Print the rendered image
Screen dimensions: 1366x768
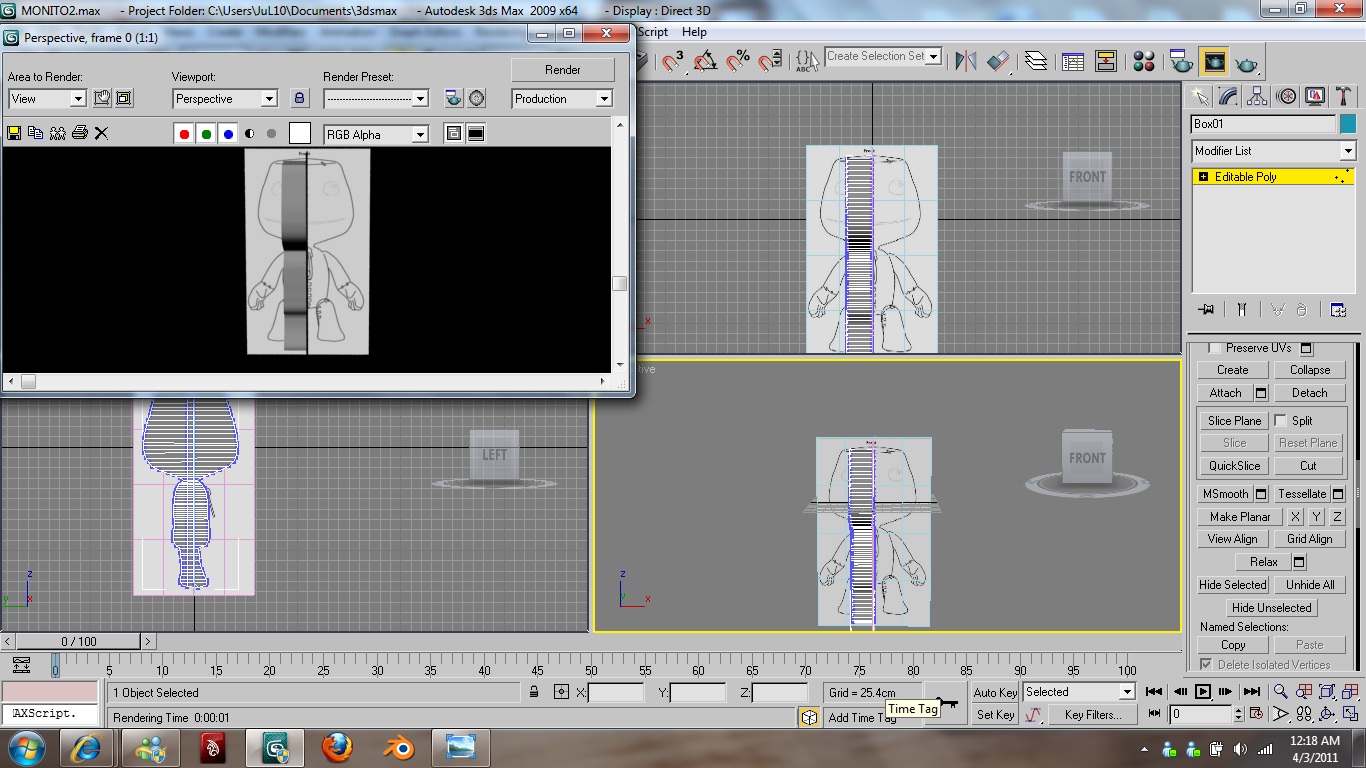80,133
